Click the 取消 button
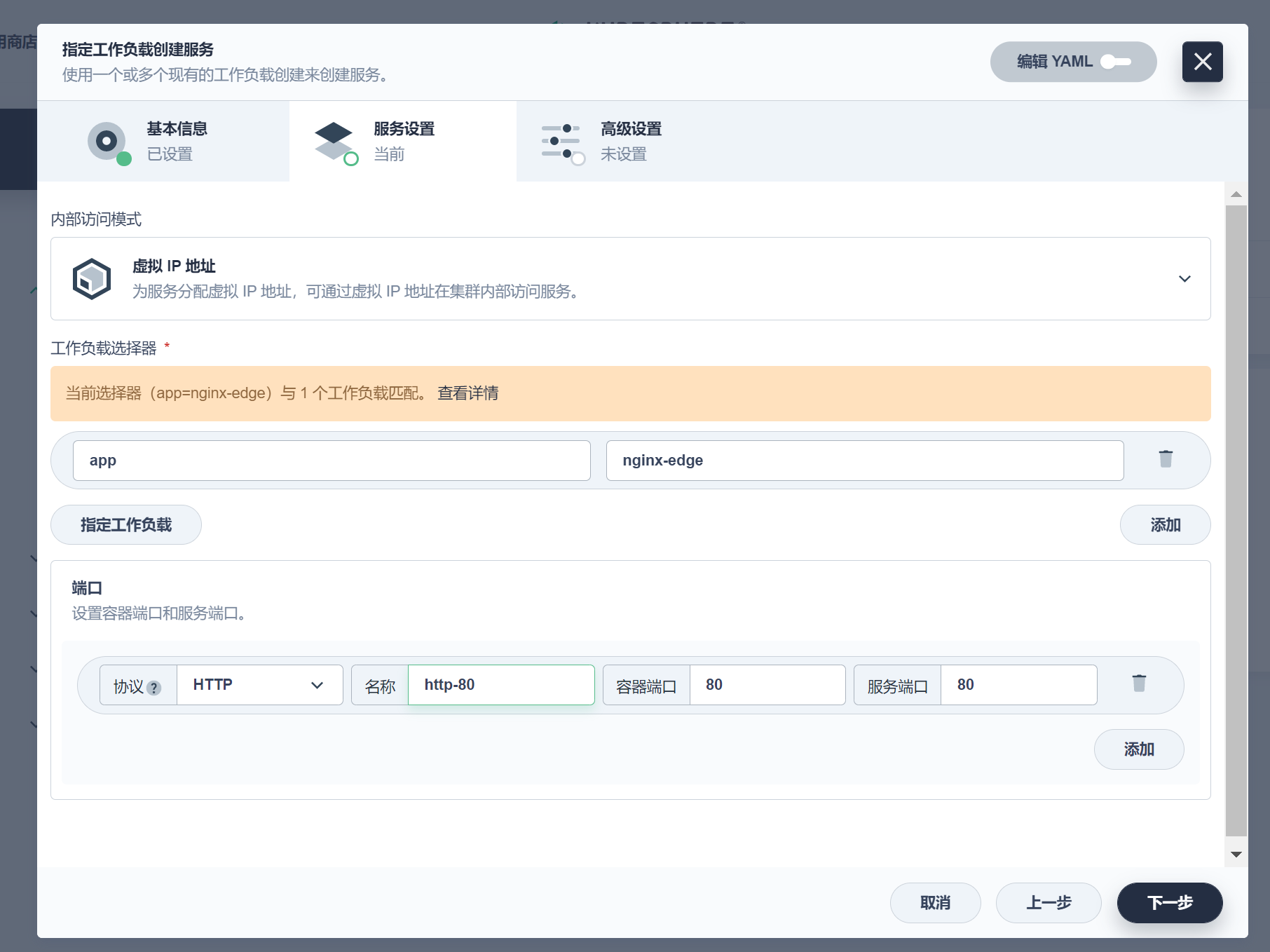Image resolution: width=1270 pixels, height=952 pixels. (x=936, y=903)
